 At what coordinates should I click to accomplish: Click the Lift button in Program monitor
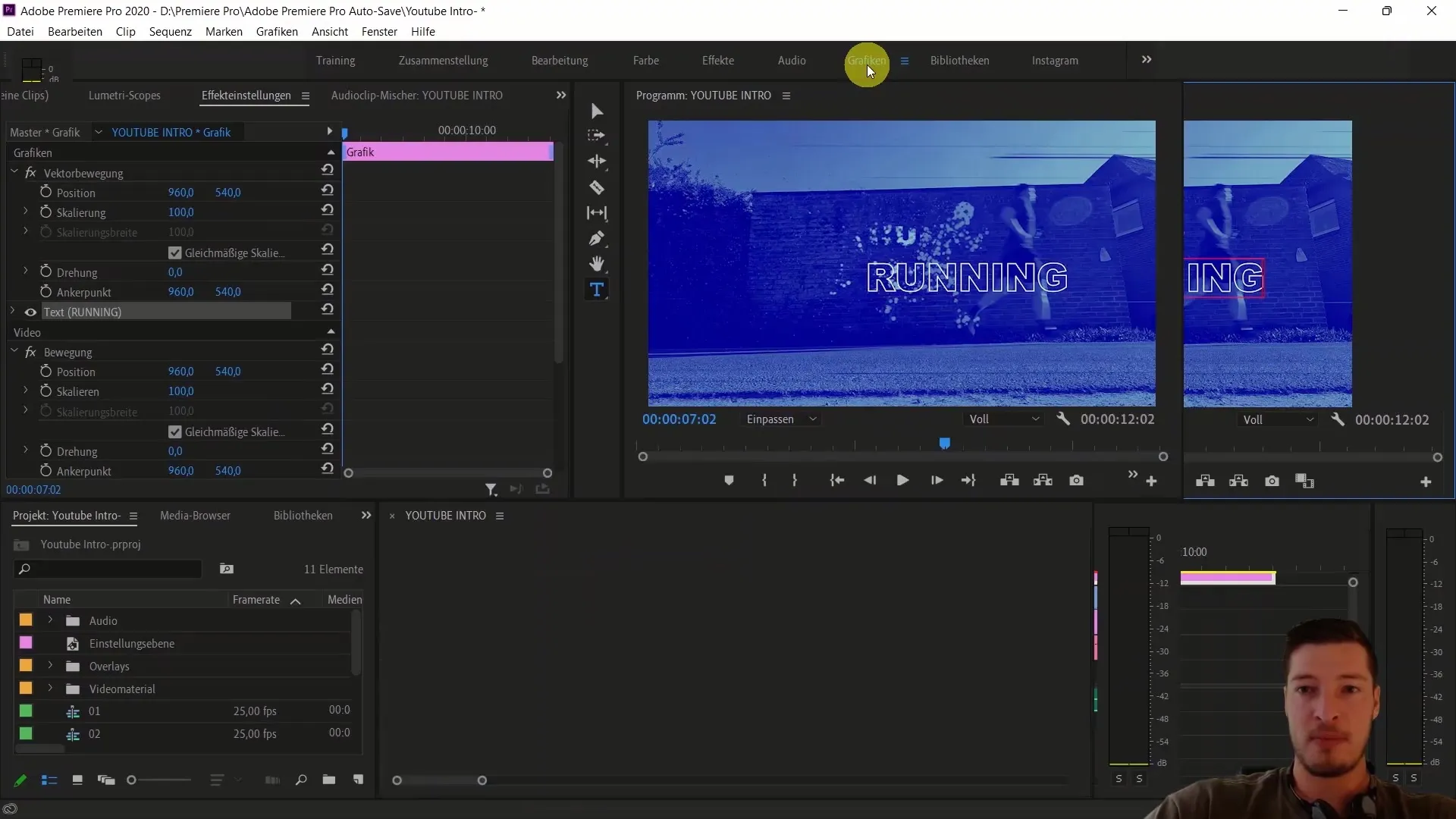tap(1009, 481)
